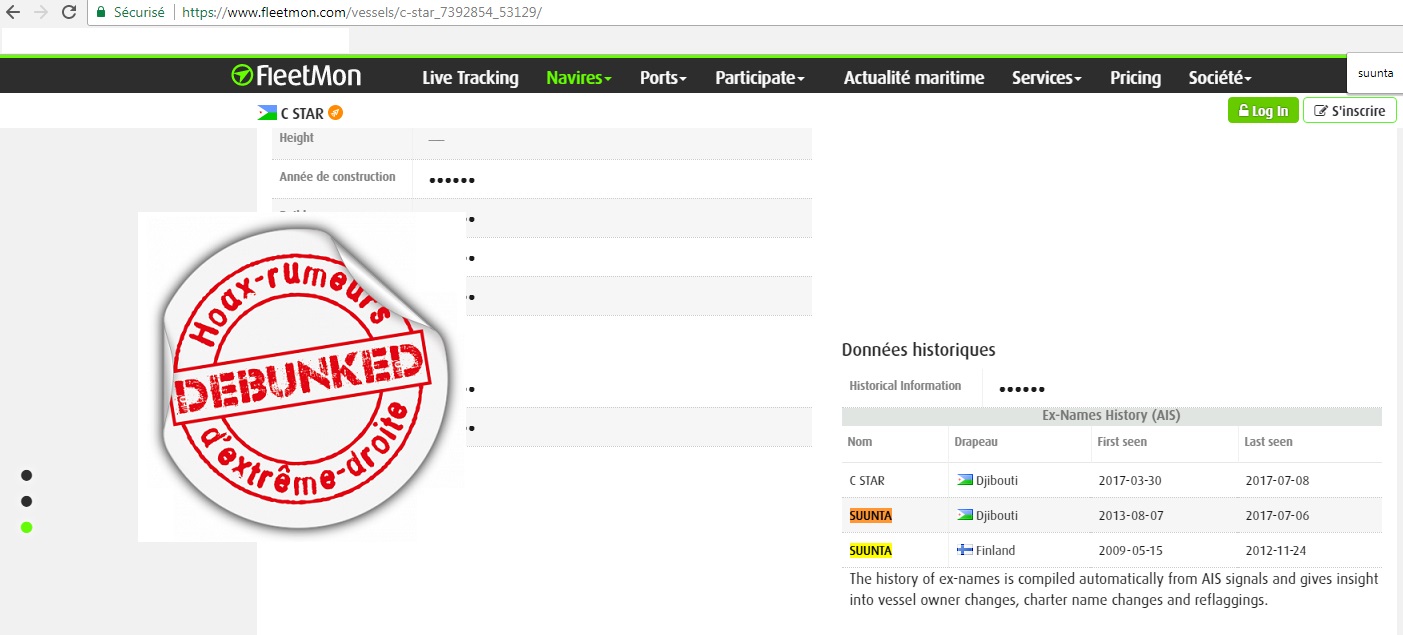Click the Last seen column header
Screen dimensions: 1403x635
(1268, 441)
